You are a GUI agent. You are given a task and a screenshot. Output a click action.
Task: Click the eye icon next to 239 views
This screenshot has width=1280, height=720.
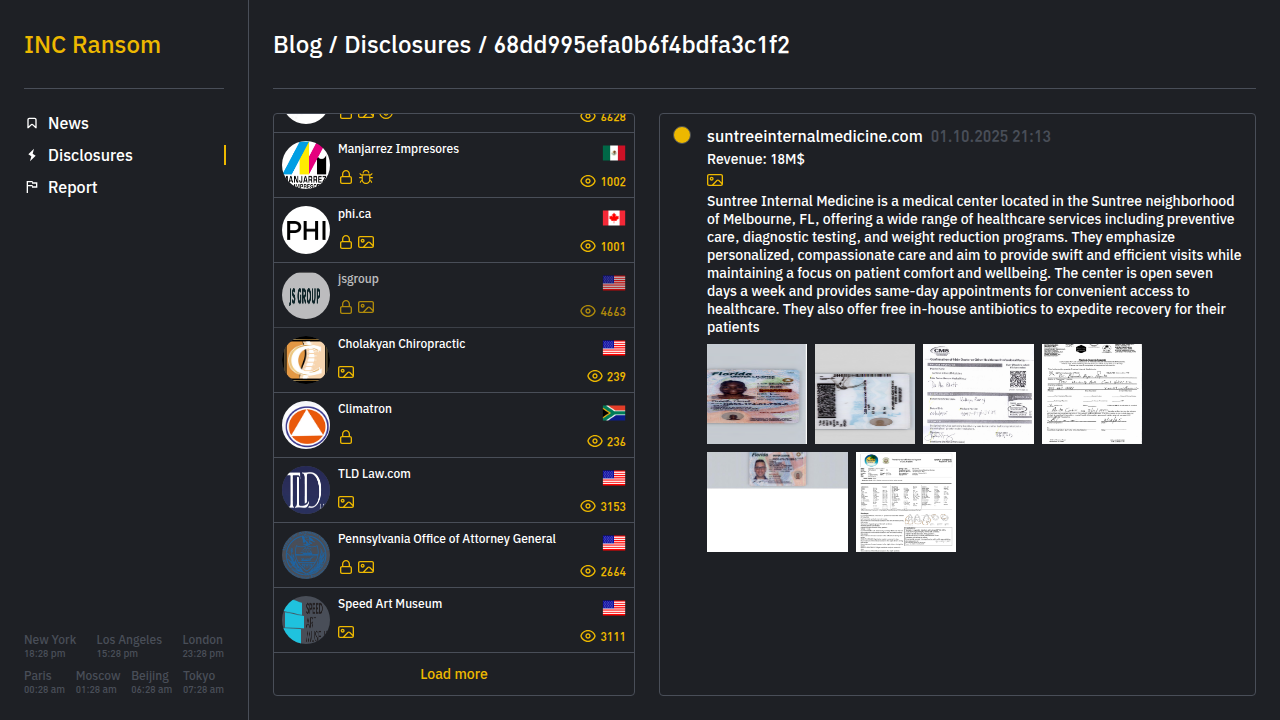pyautogui.click(x=595, y=377)
